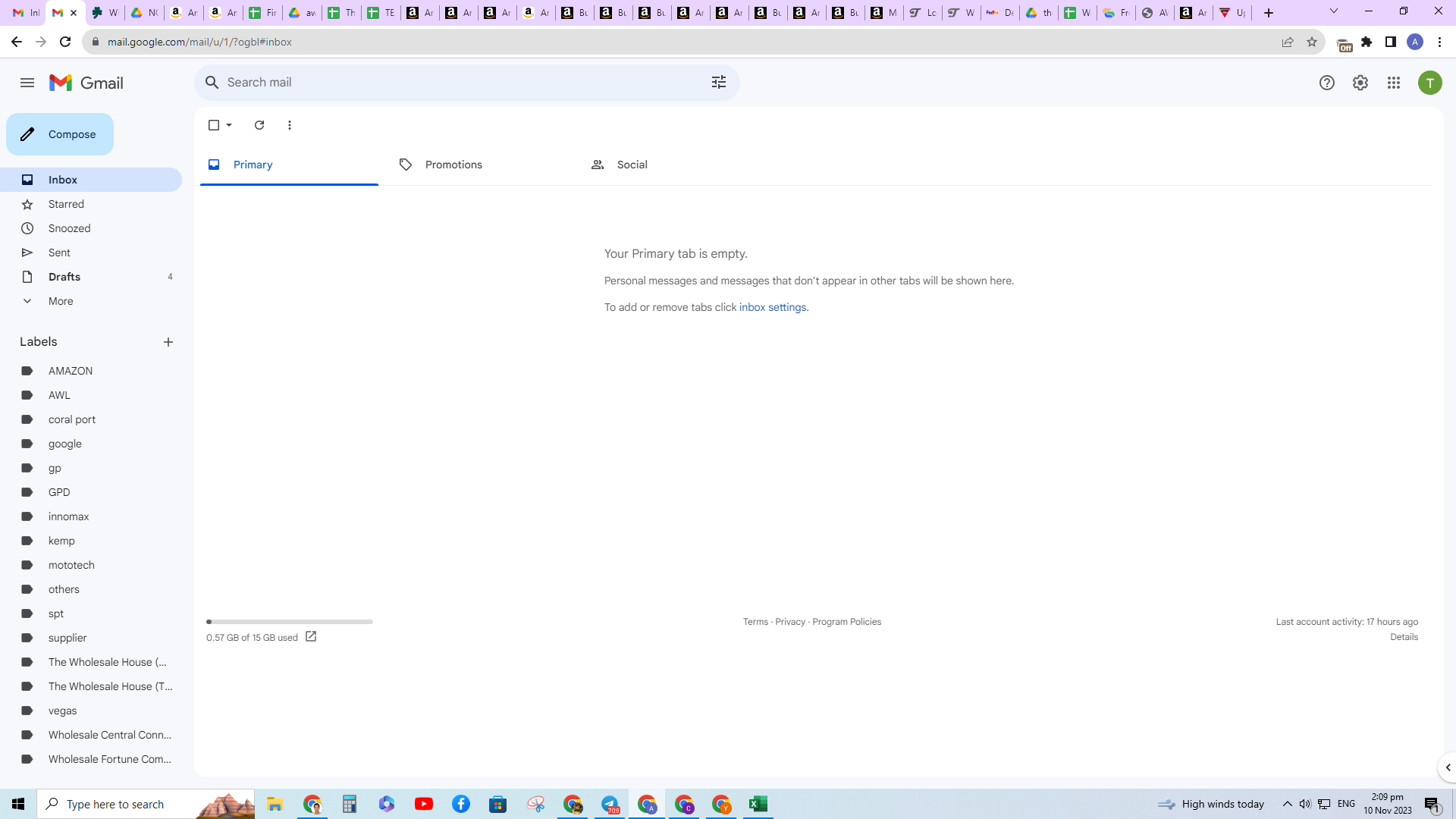Open a new browser tab

(x=1269, y=13)
